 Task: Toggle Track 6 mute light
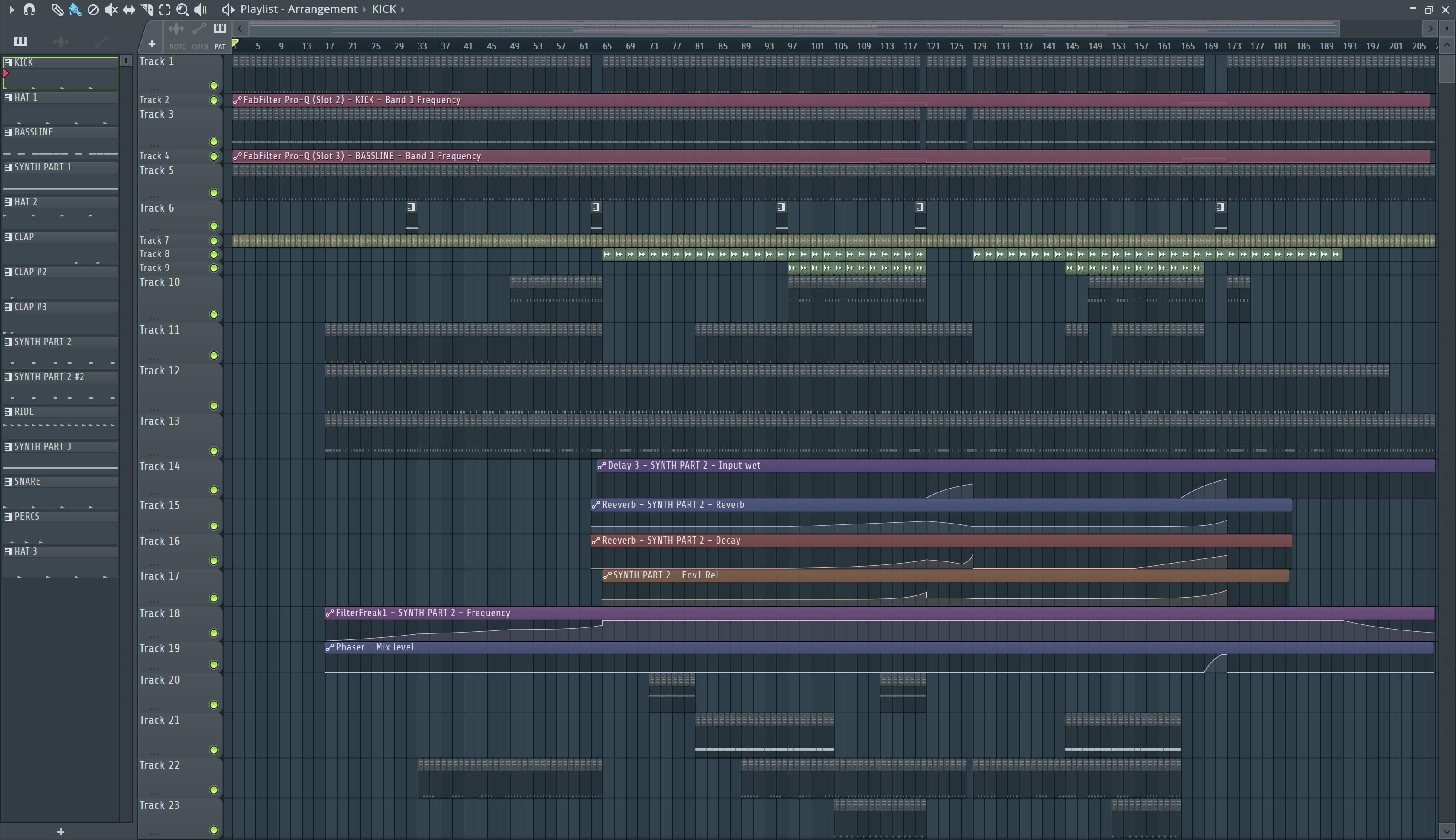pyautogui.click(x=214, y=226)
